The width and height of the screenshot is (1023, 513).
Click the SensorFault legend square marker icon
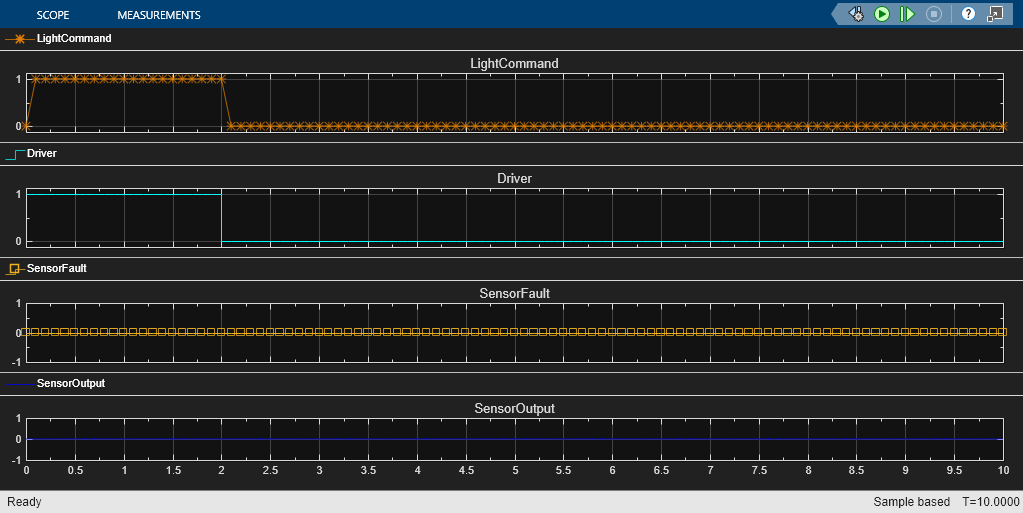(14, 268)
